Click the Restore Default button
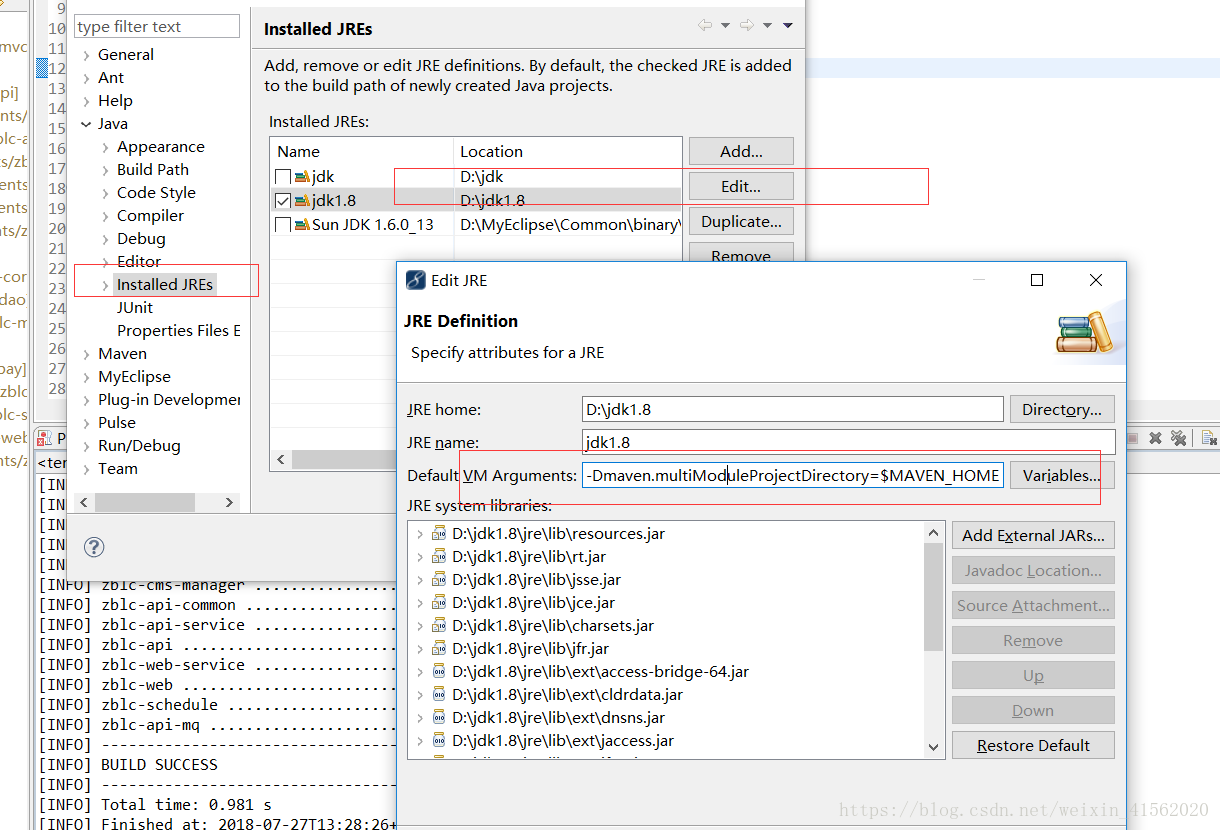The height and width of the screenshot is (830, 1220). pyautogui.click(x=1033, y=746)
